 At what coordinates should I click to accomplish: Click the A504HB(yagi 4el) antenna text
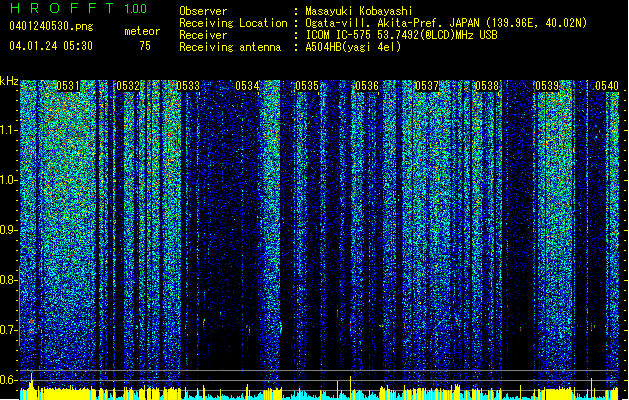pos(353,47)
